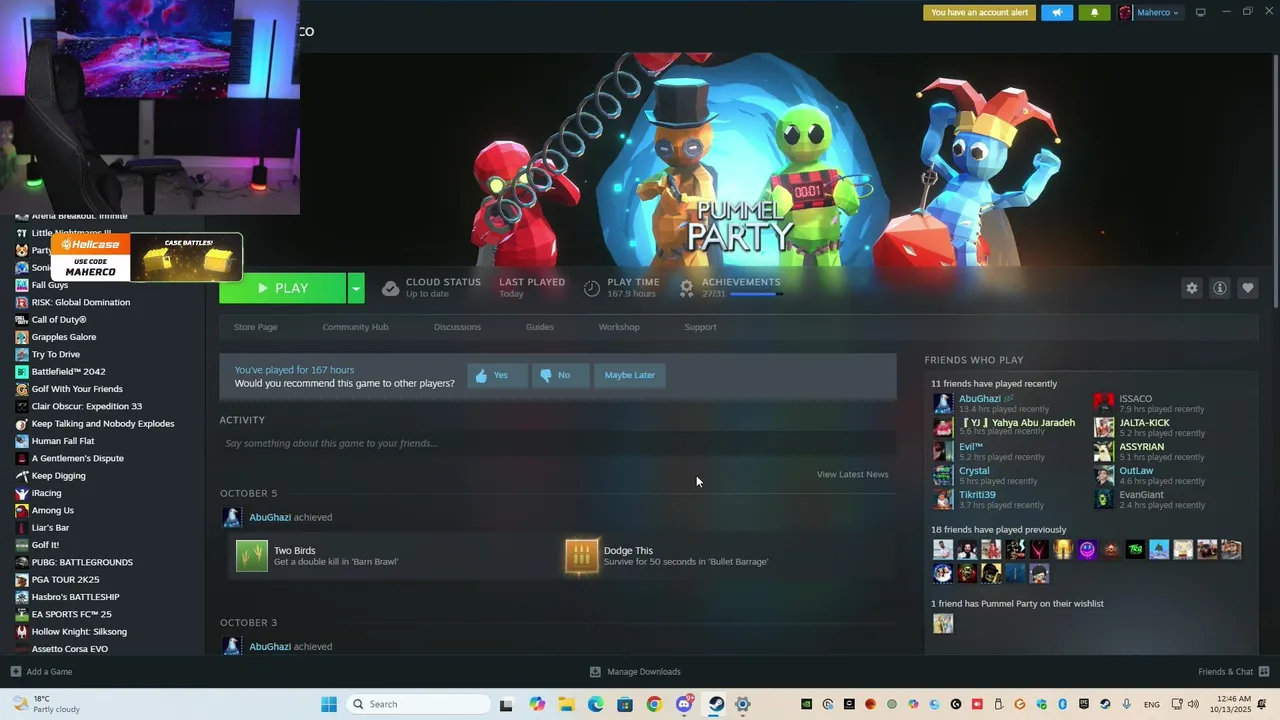Select Battlefield 2042 game icon
The height and width of the screenshot is (720, 1280).
(x=22, y=372)
